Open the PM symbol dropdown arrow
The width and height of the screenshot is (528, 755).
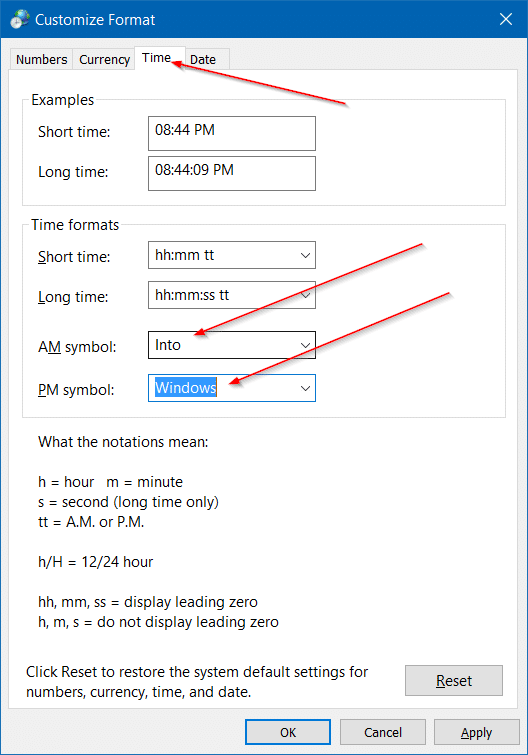pos(305,388)
